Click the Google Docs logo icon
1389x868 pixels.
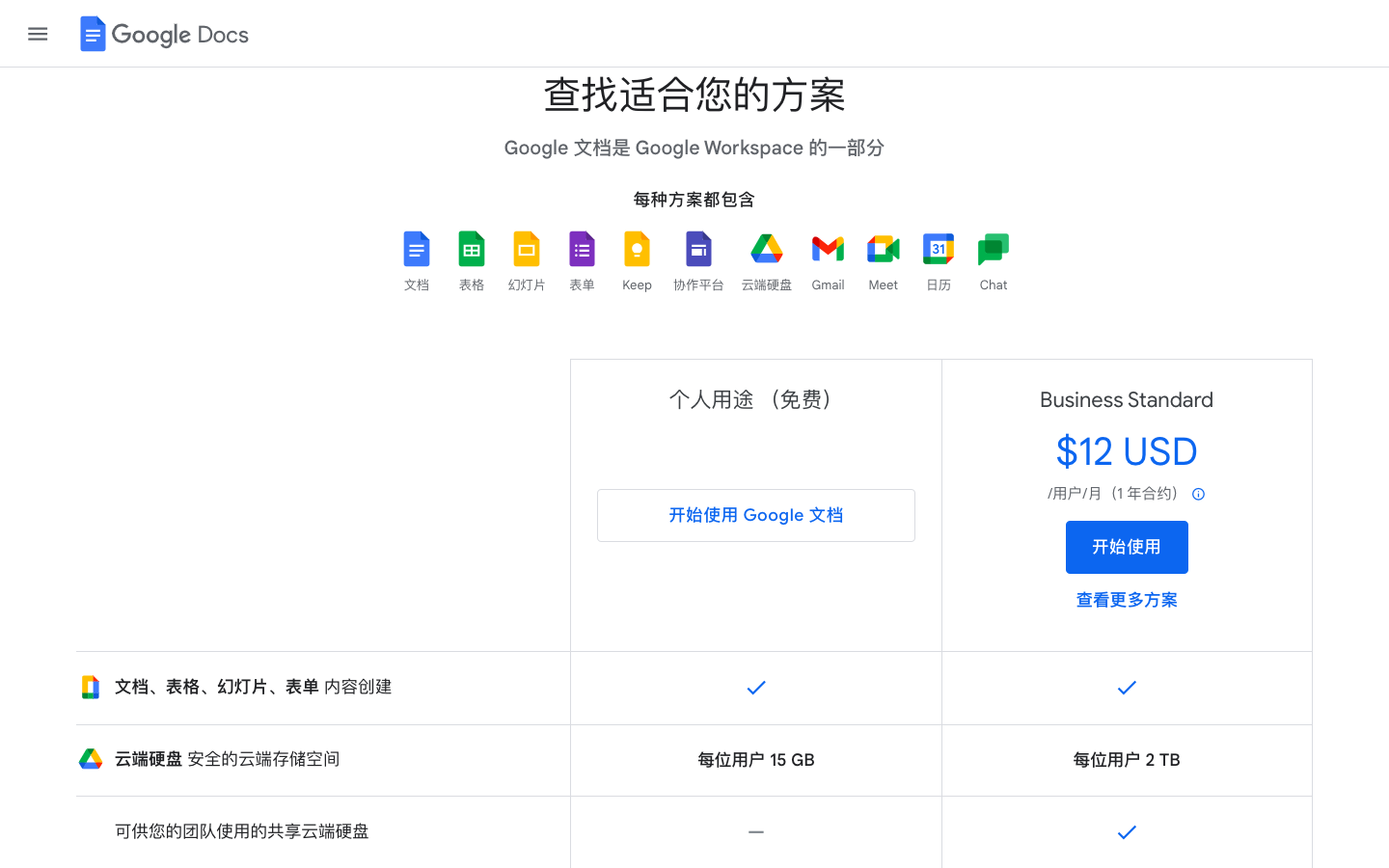click(x=93, y=34)
